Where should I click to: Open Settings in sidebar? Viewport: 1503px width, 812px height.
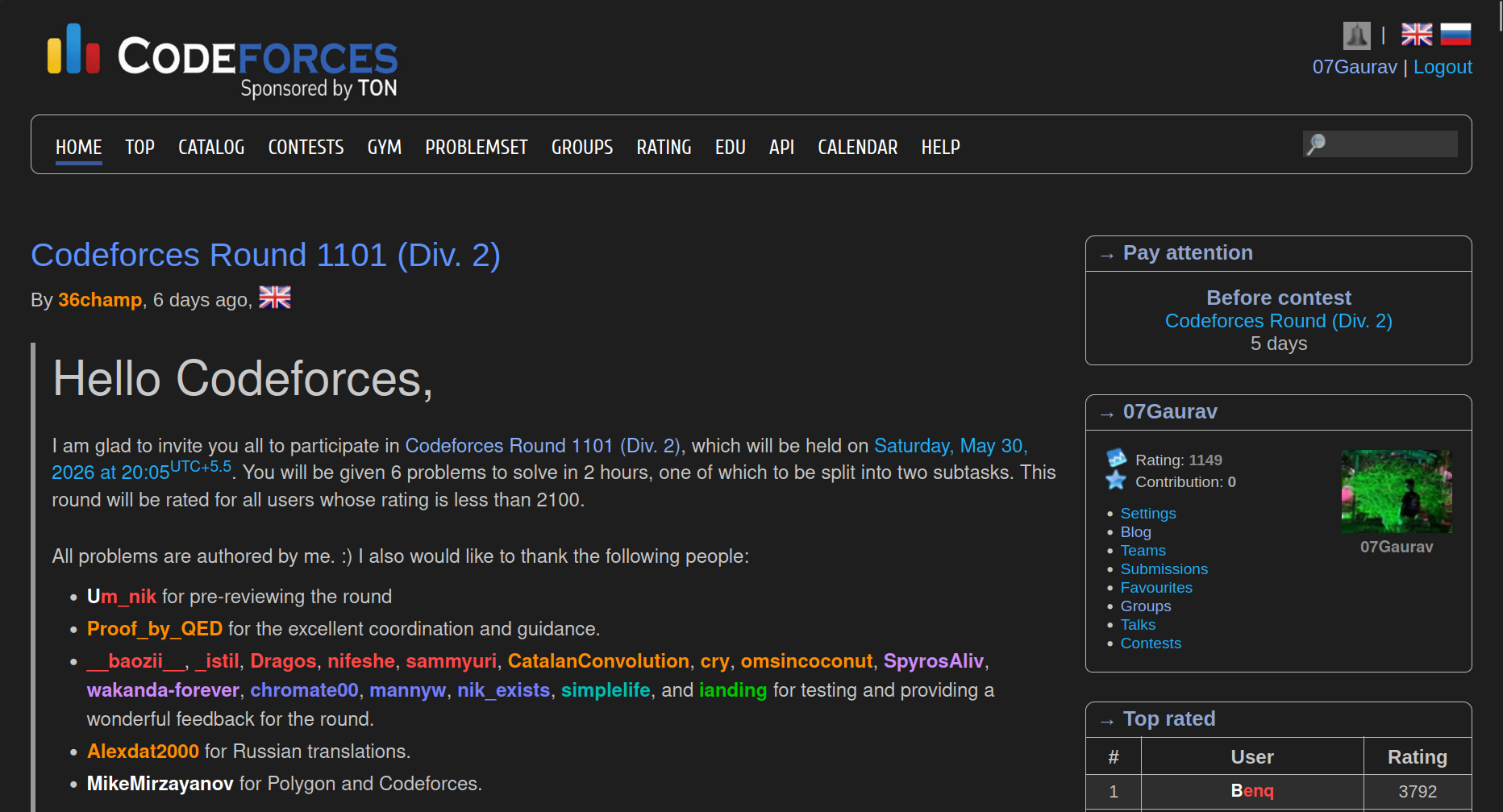point(1148,514)
